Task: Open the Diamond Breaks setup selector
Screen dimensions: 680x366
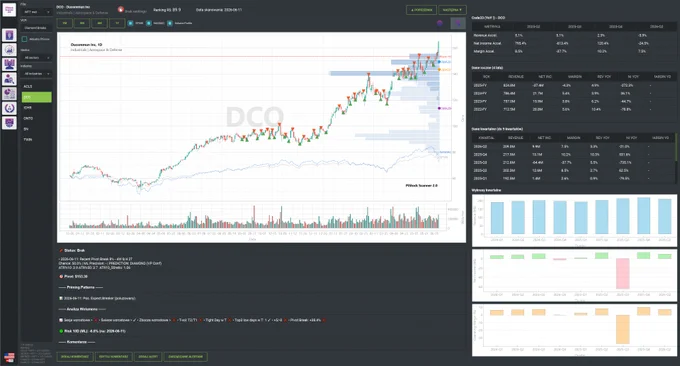Action: click(x=36, y=28)
